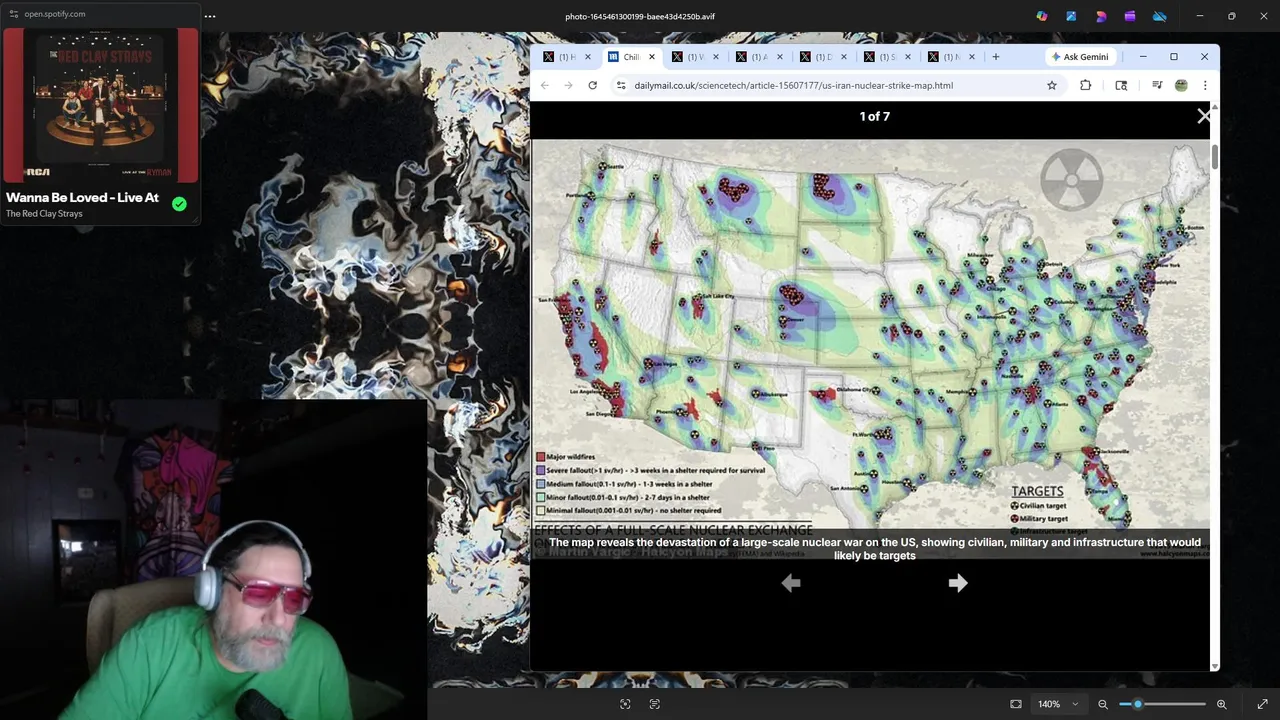Click the 1 of 7 gallery counter
The height and width of the screenshot is (720, 1280).
[875, 116]
